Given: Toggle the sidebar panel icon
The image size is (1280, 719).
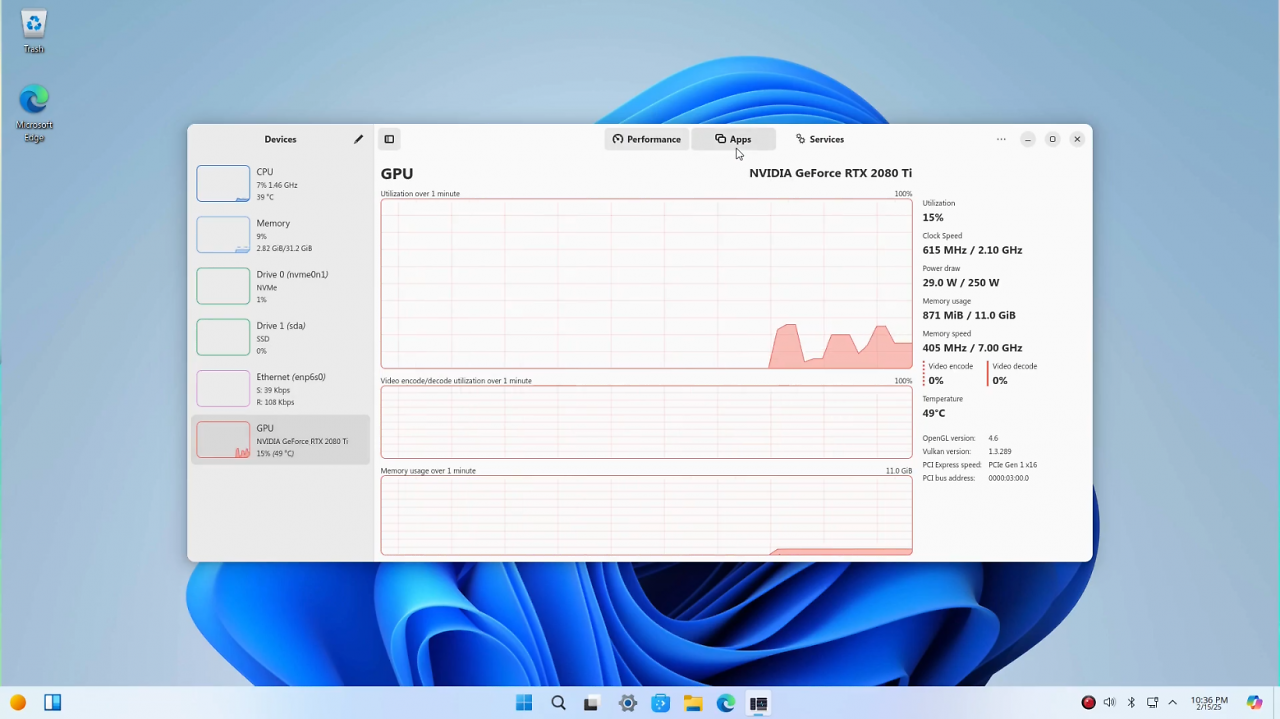Looking at the screenshot, I should point(389,139).
